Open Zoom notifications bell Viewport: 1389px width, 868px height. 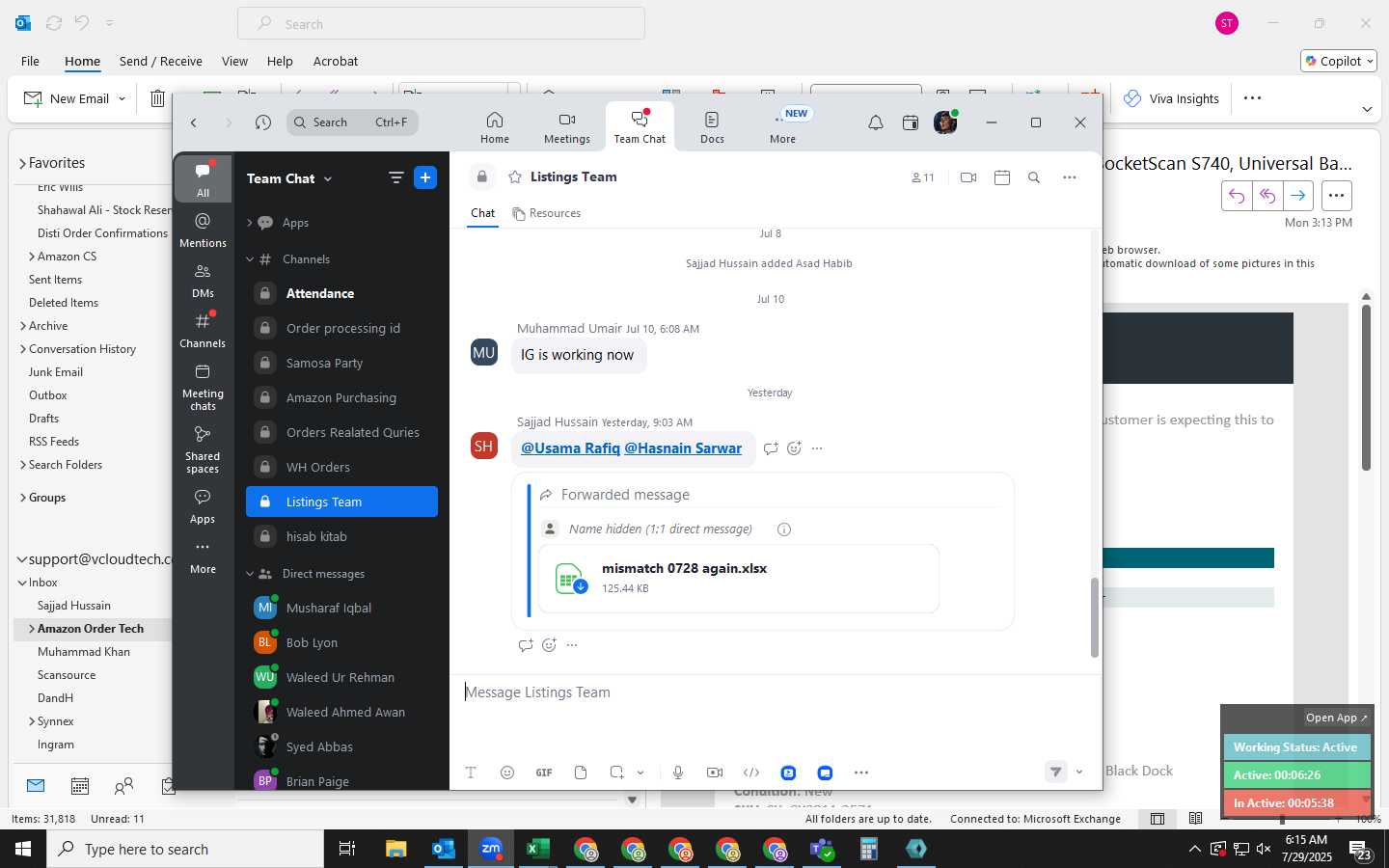pos(876,122)
